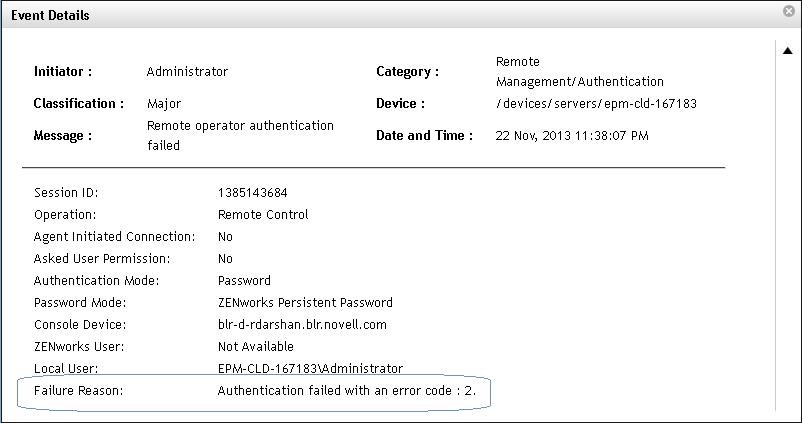Click the Remote Management/Authentication category value
802x423 pixels.
tap(580, 72)
